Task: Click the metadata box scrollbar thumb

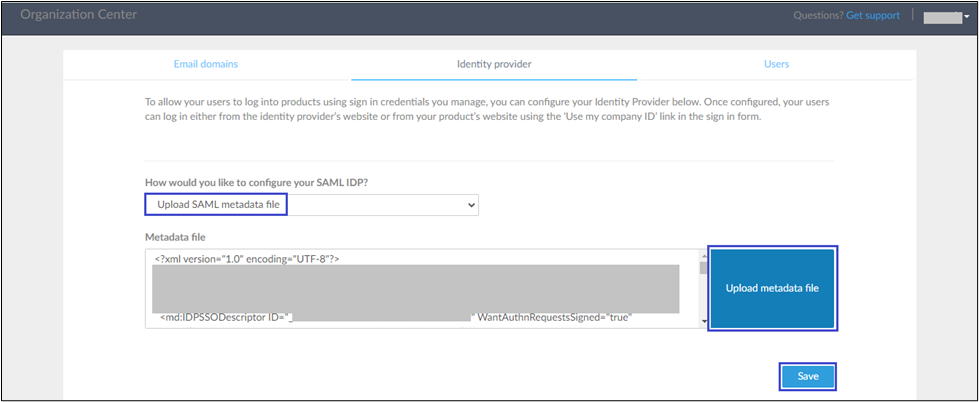Action: click(704, 268)
